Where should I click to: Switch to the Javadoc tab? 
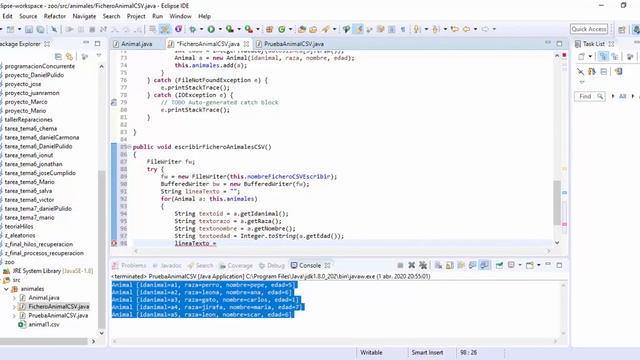point(167,265)
